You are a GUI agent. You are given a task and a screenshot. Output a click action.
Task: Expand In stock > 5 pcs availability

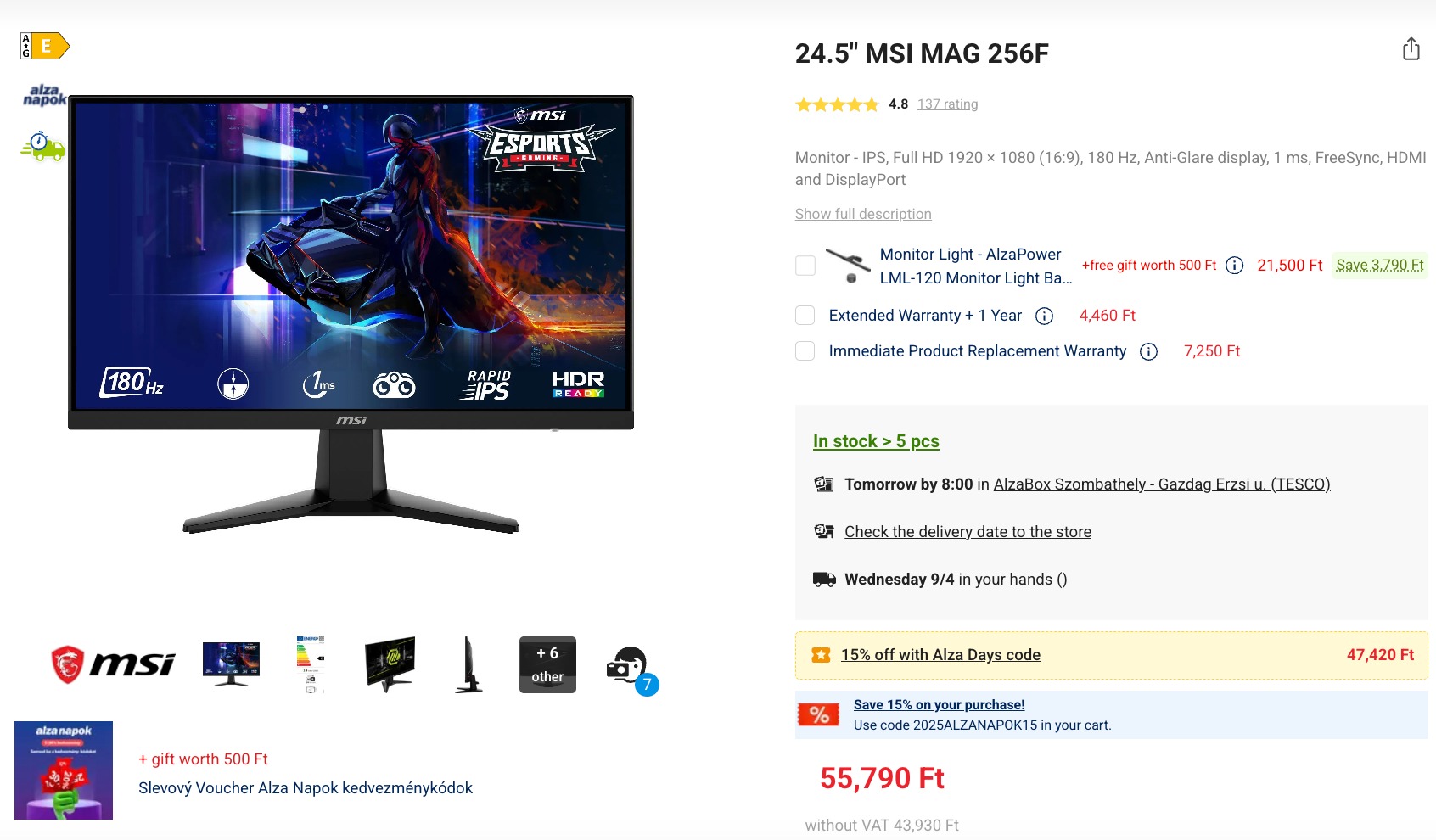[x=876, y=441]
